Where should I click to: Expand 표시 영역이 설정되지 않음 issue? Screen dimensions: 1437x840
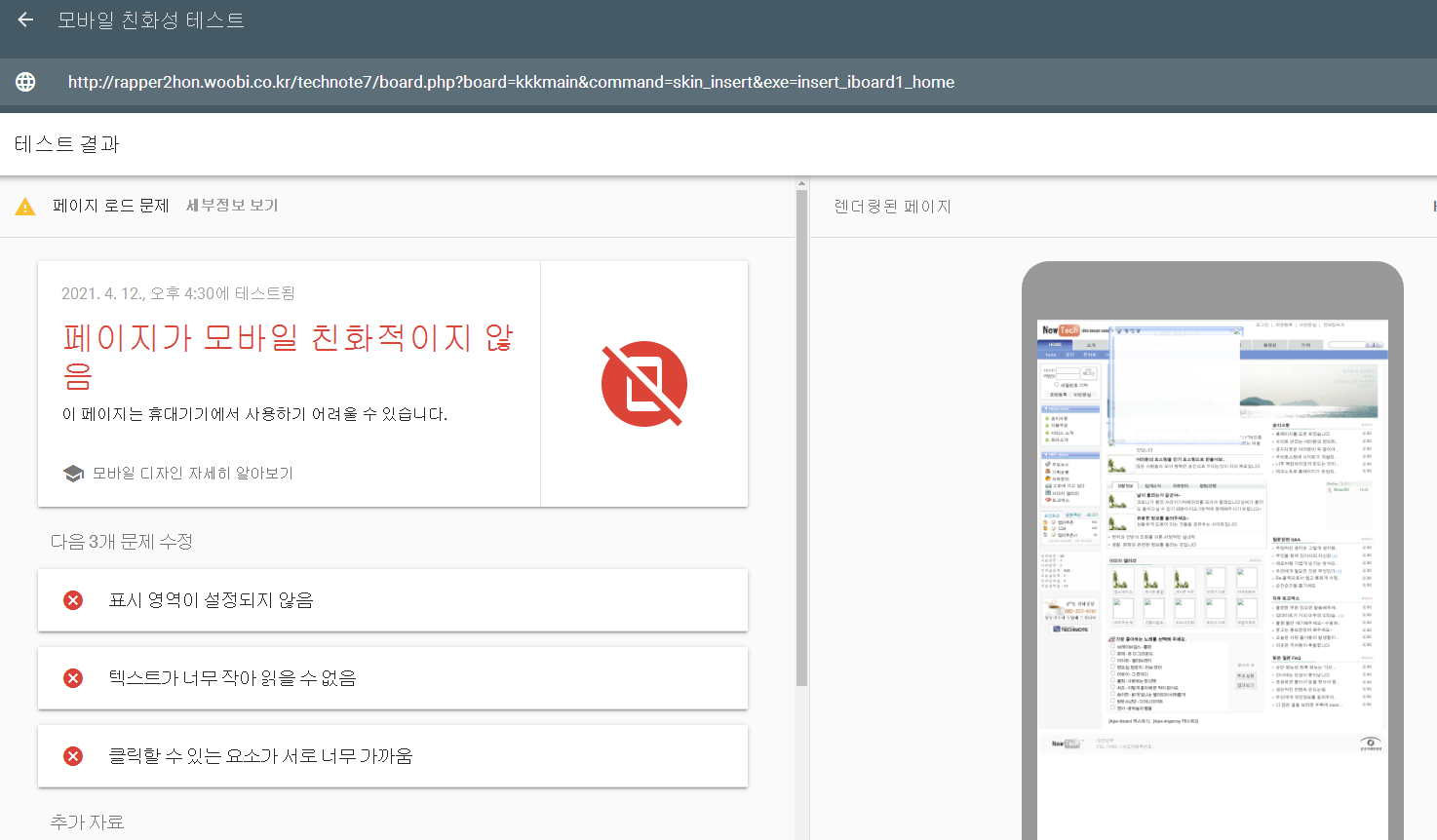393,600
